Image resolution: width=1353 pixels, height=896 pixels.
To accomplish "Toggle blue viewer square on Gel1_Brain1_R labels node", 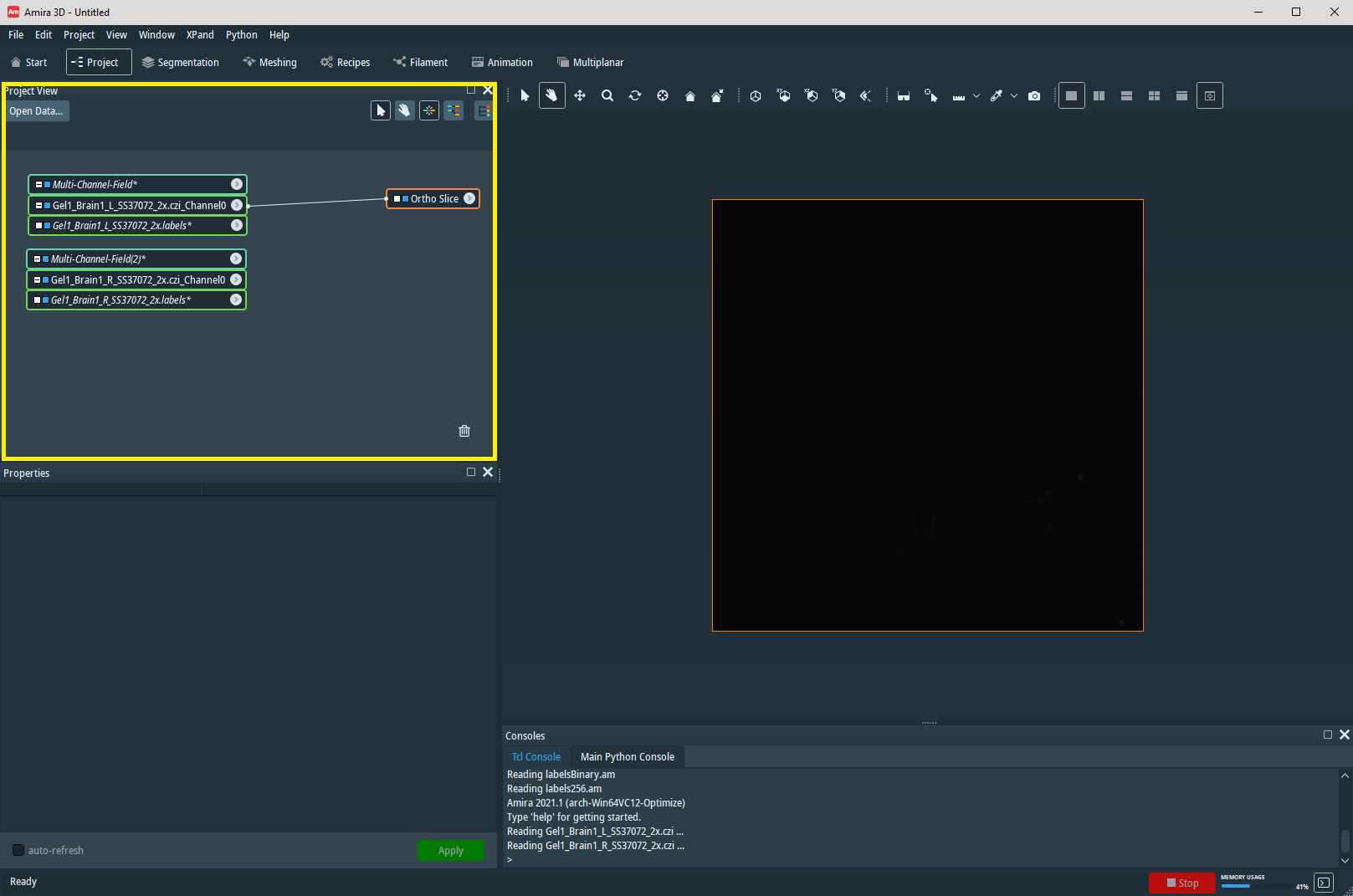I will pyautogui.click(x=45, y=300).
